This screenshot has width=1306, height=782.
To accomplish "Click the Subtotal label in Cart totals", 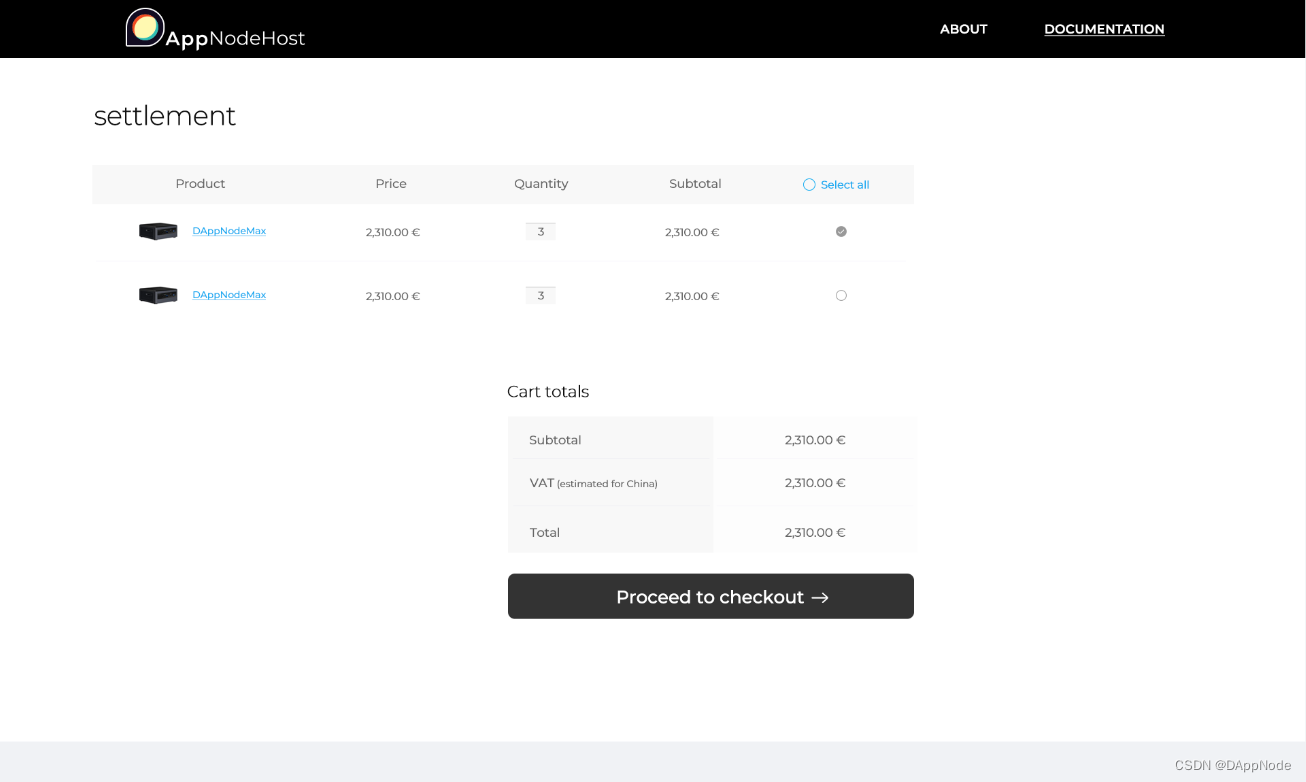I will pyautogui.click(x=555, y=440).
